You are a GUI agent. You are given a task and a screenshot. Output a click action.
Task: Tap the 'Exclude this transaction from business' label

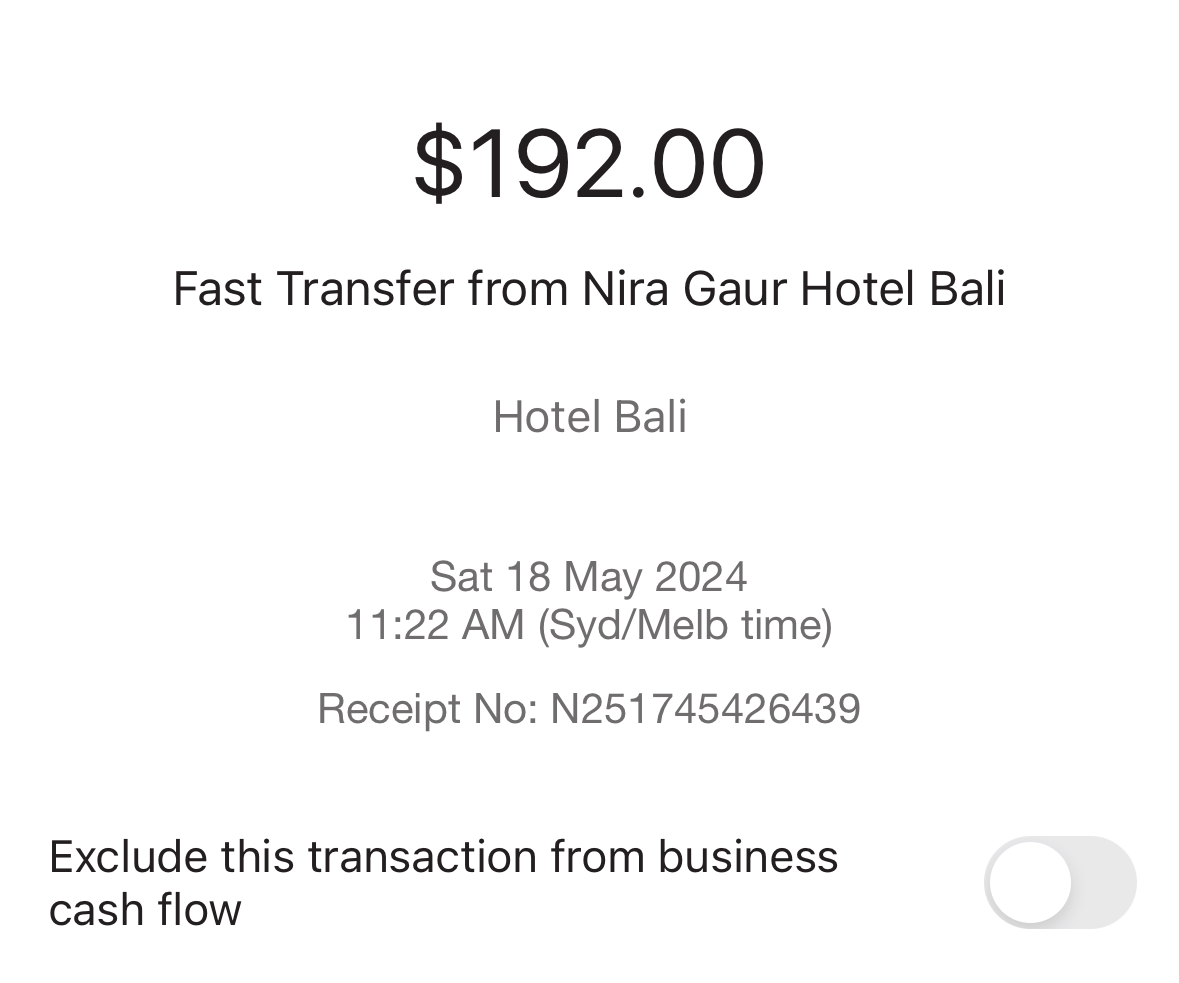click(x=444, y=857)
